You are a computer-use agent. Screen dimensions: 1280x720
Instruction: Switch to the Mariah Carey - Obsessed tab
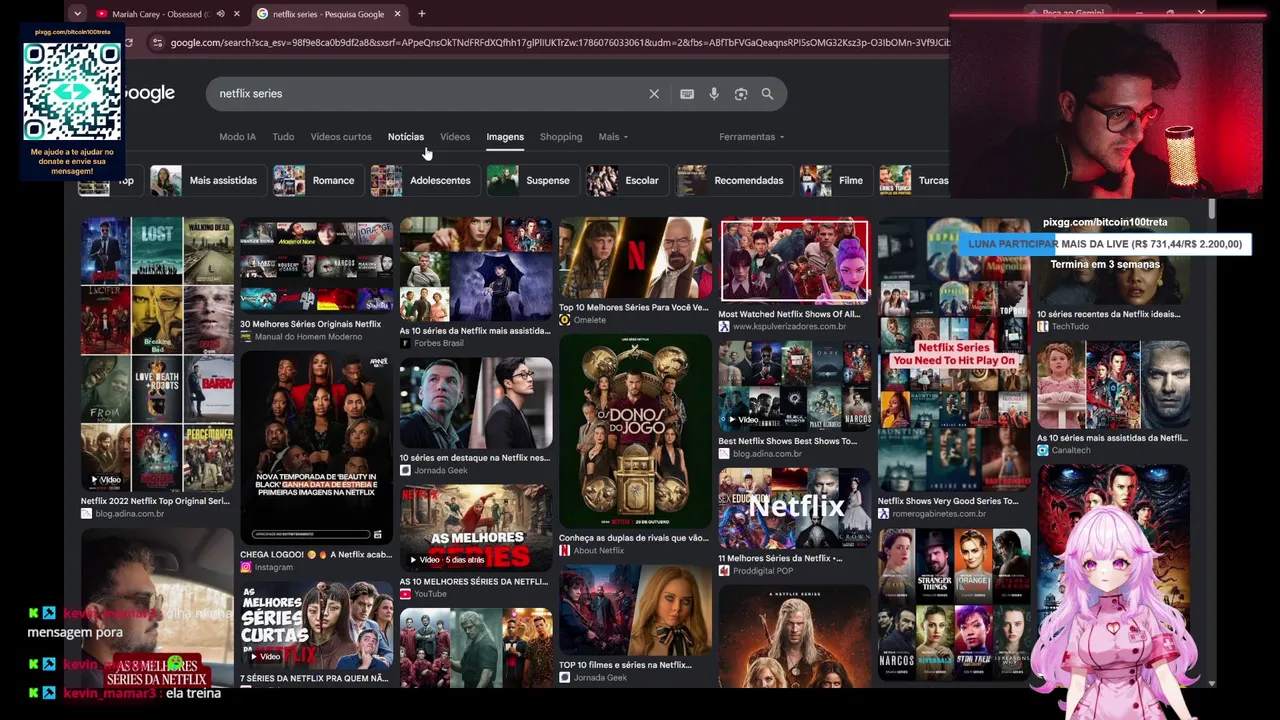click(x=160, y=14)
